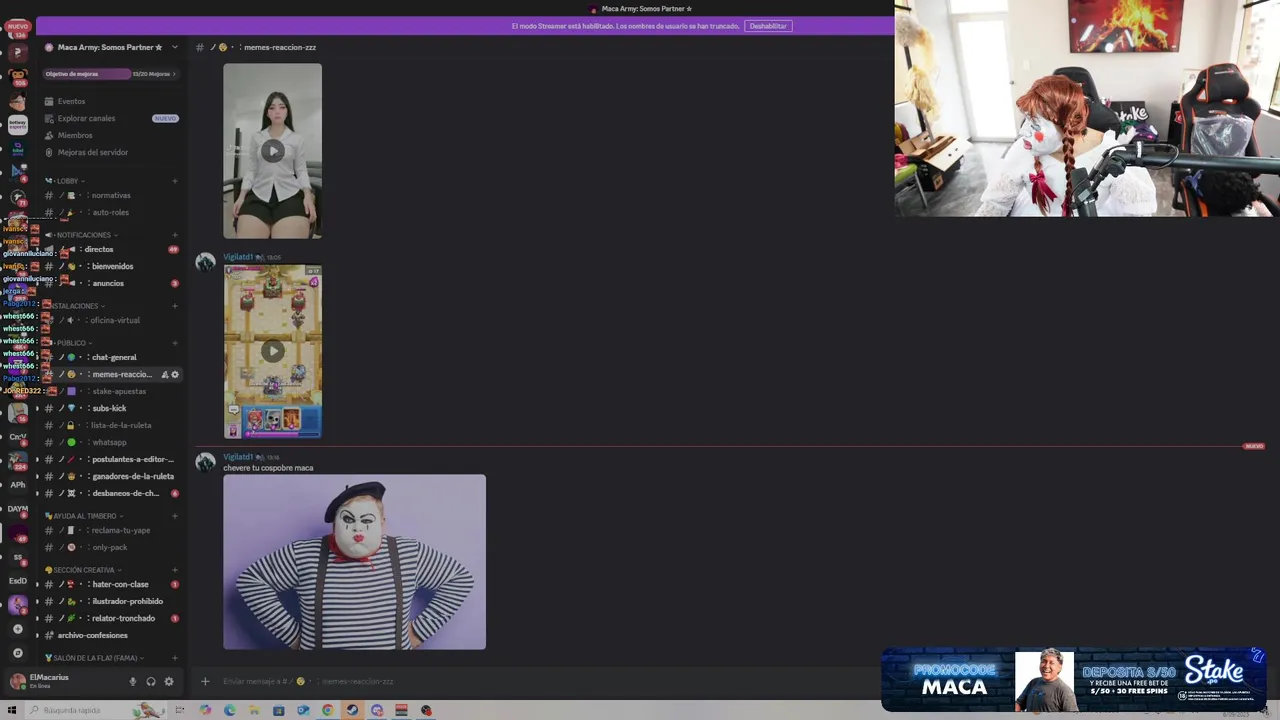Open the APh server icon

(x=17, y=485)
